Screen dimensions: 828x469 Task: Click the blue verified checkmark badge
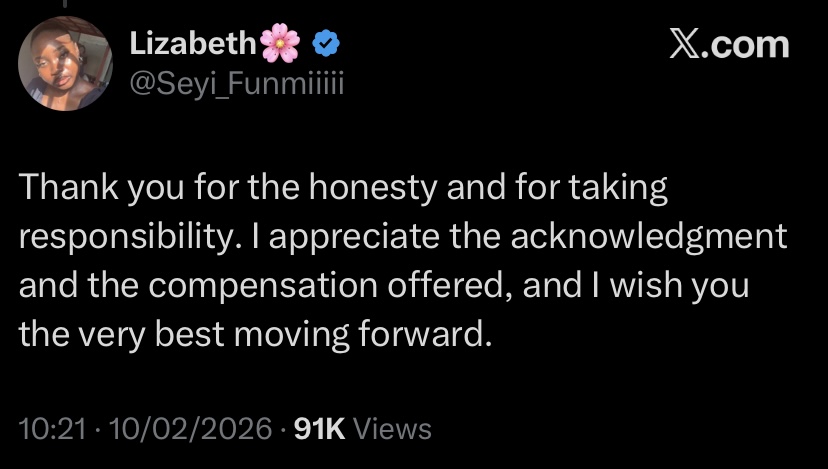(x=326, y=43)
